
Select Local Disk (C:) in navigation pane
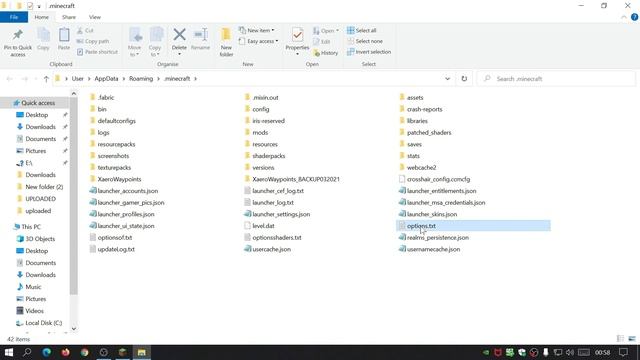tap(43, 323)
